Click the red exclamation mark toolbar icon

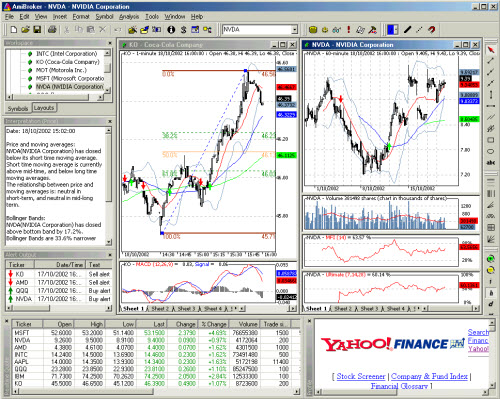(x=348, y=30)
